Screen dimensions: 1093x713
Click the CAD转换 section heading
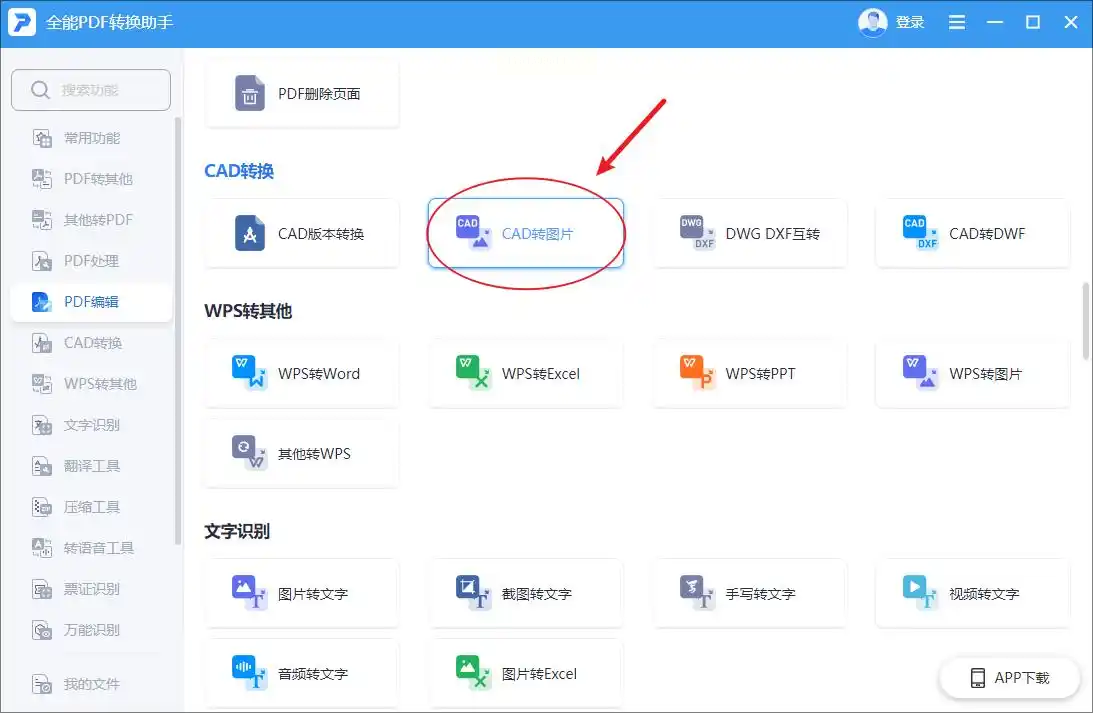[239, 171]
